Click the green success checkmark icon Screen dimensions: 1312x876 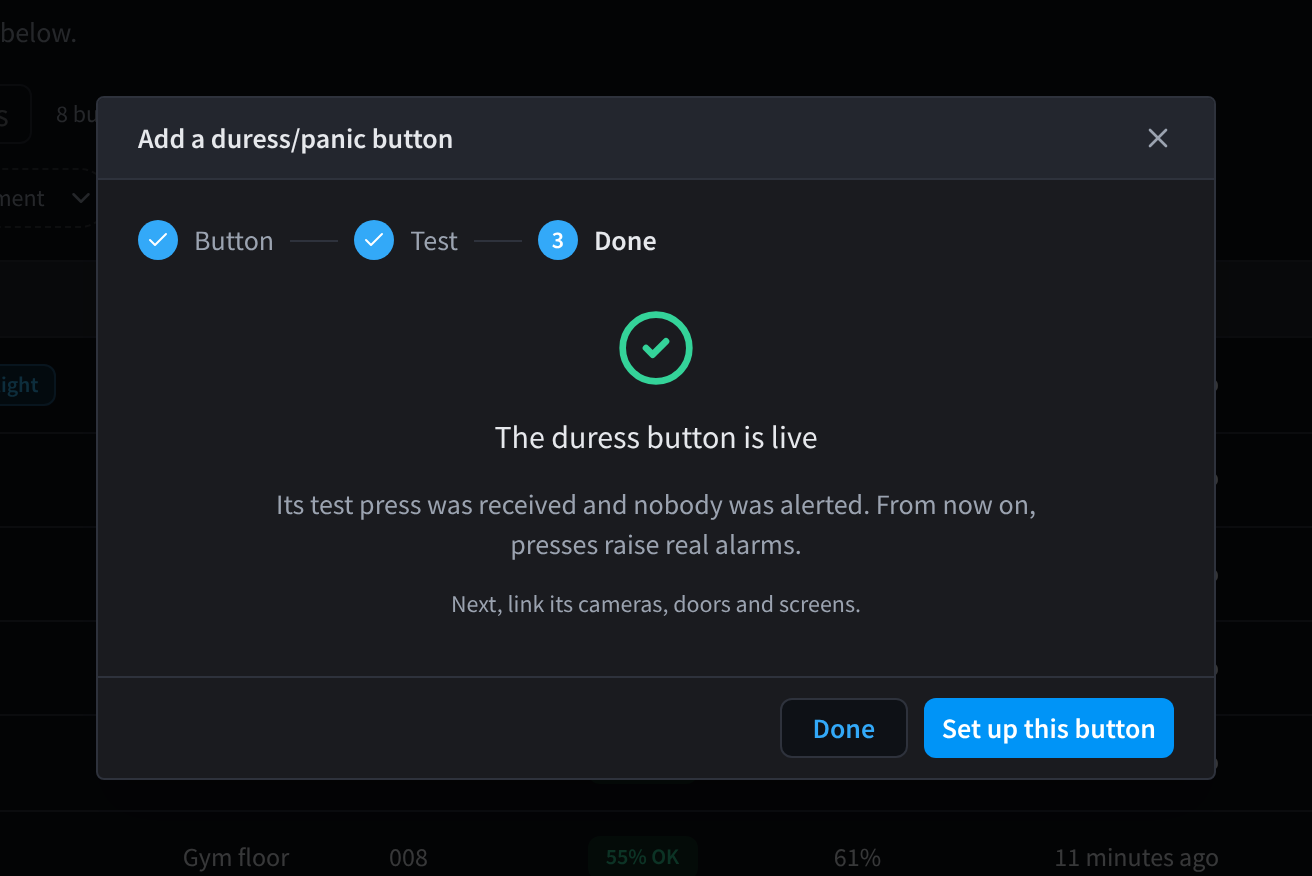pos(656,348)
